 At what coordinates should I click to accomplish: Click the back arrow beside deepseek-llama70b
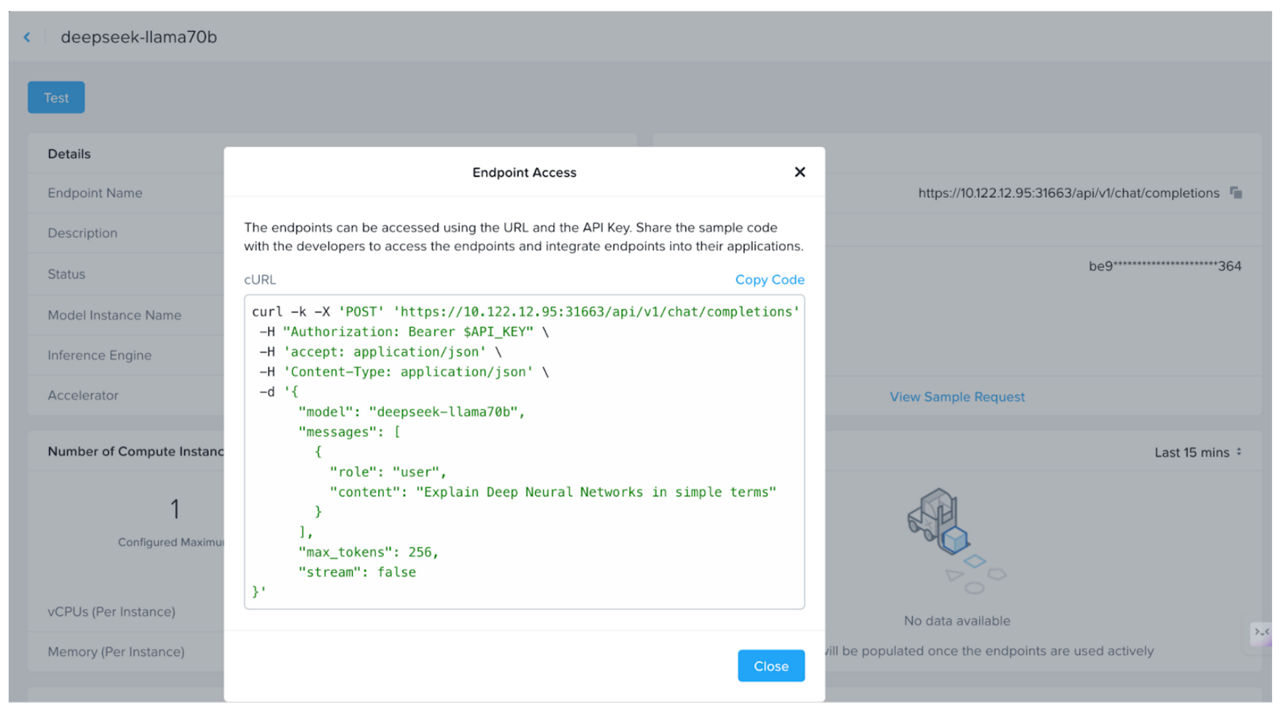click(26, 36)
